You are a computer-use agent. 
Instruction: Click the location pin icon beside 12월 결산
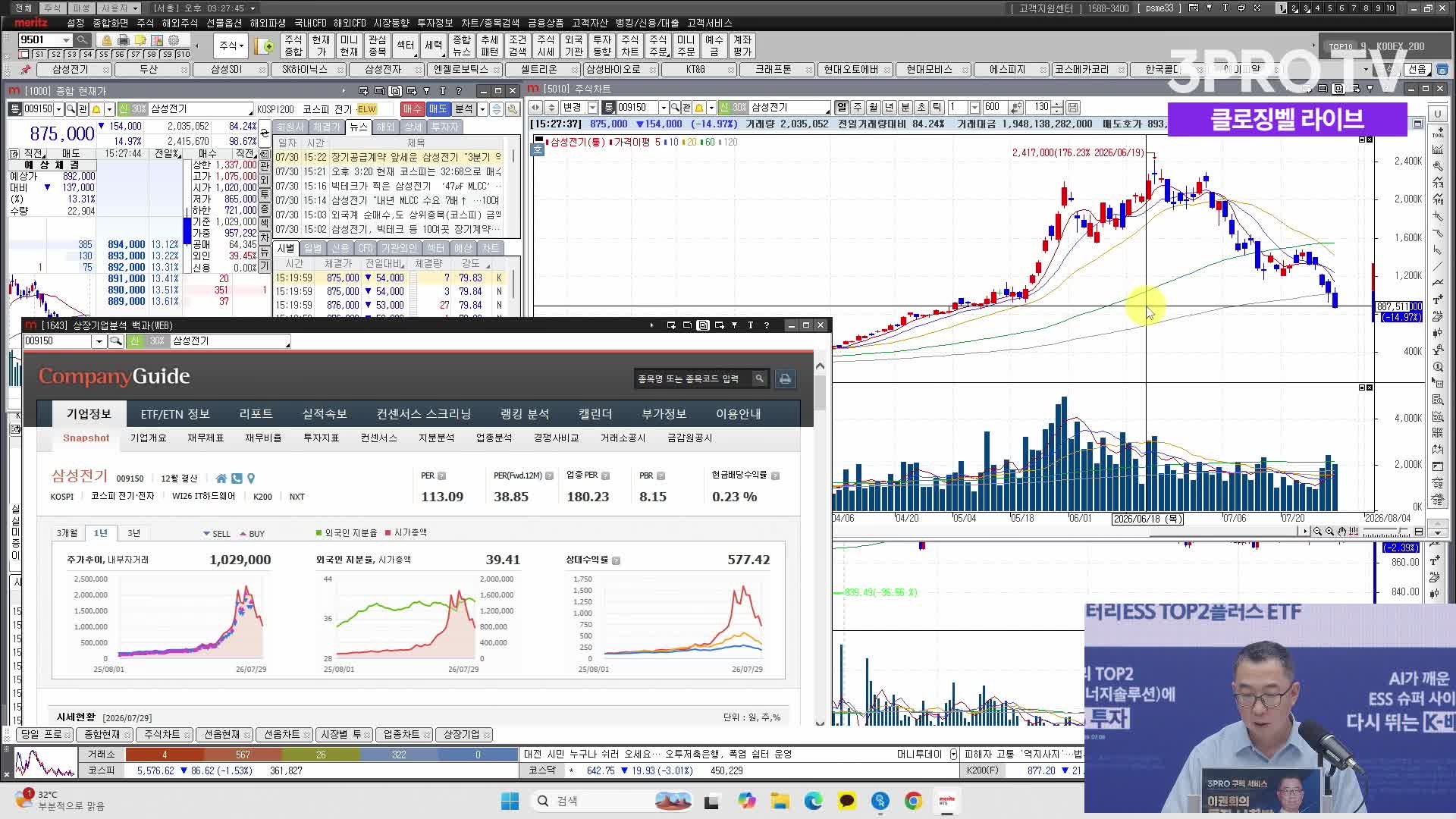251,479
